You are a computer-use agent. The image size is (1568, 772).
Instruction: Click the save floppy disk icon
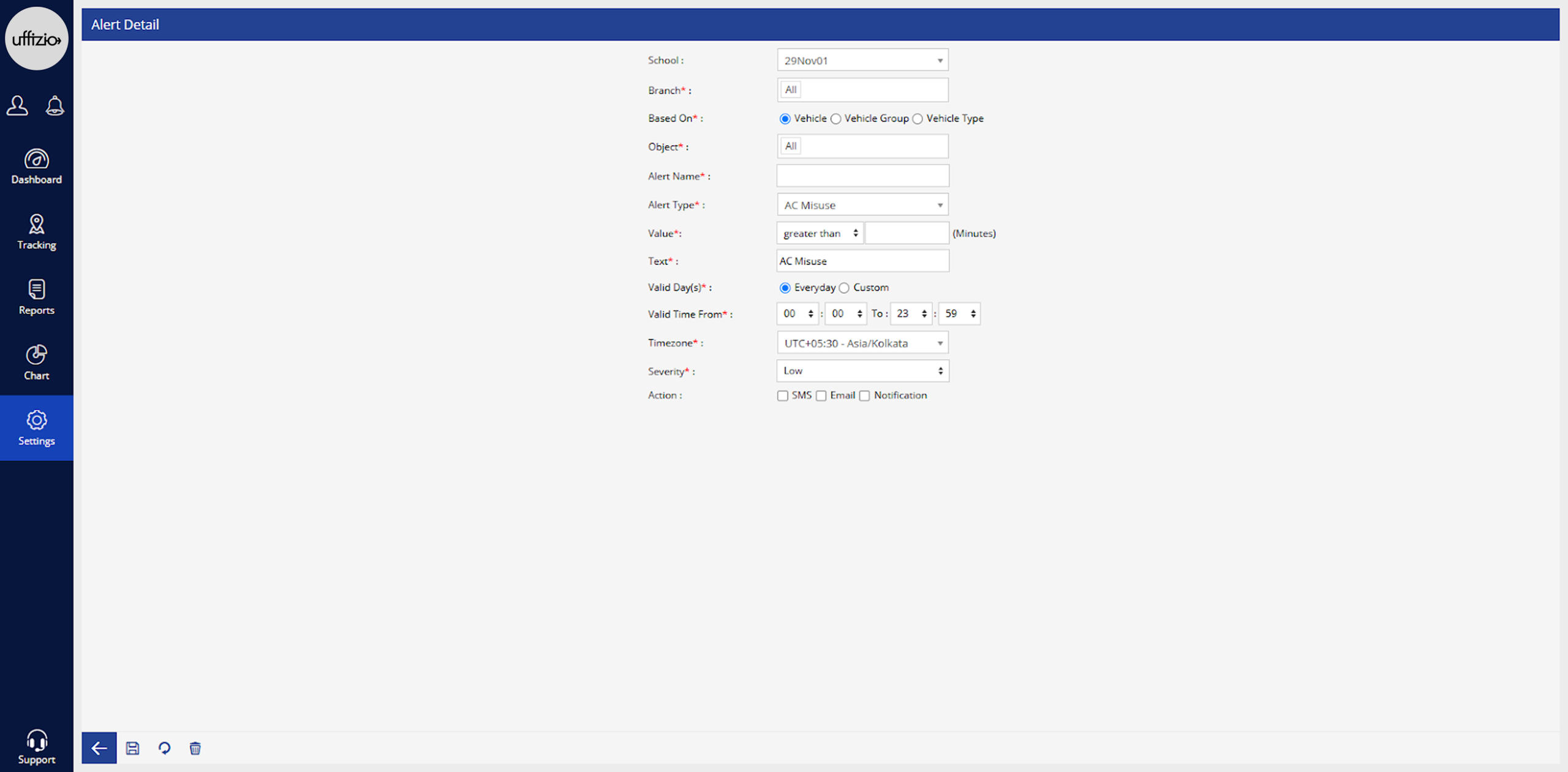click(x=132, y=748)
